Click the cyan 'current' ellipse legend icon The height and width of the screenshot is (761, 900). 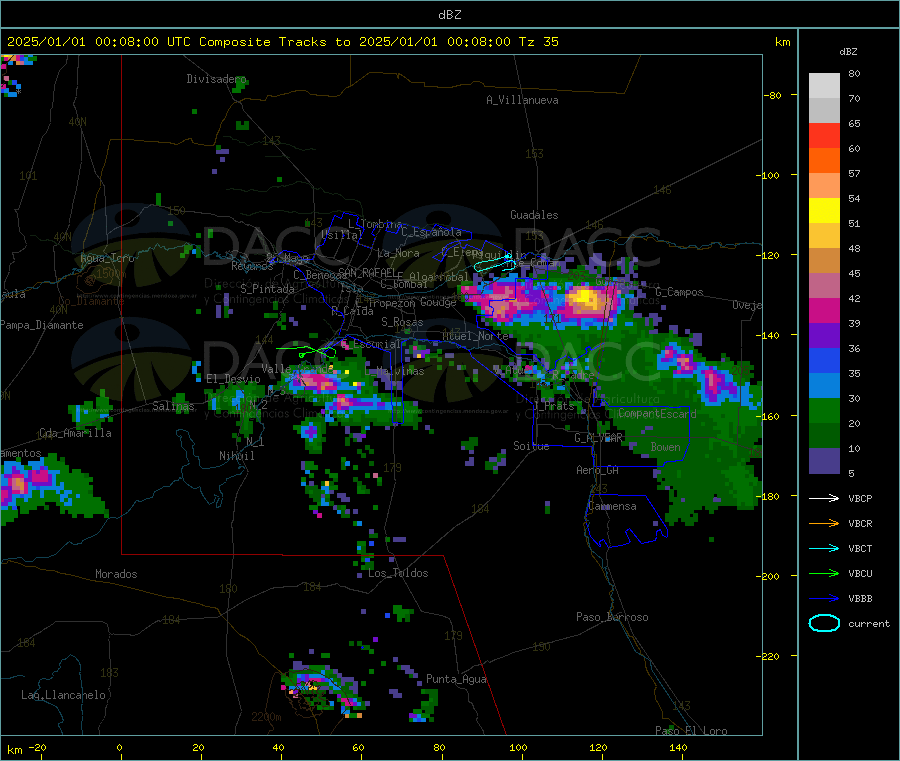[x=824, y=623]
